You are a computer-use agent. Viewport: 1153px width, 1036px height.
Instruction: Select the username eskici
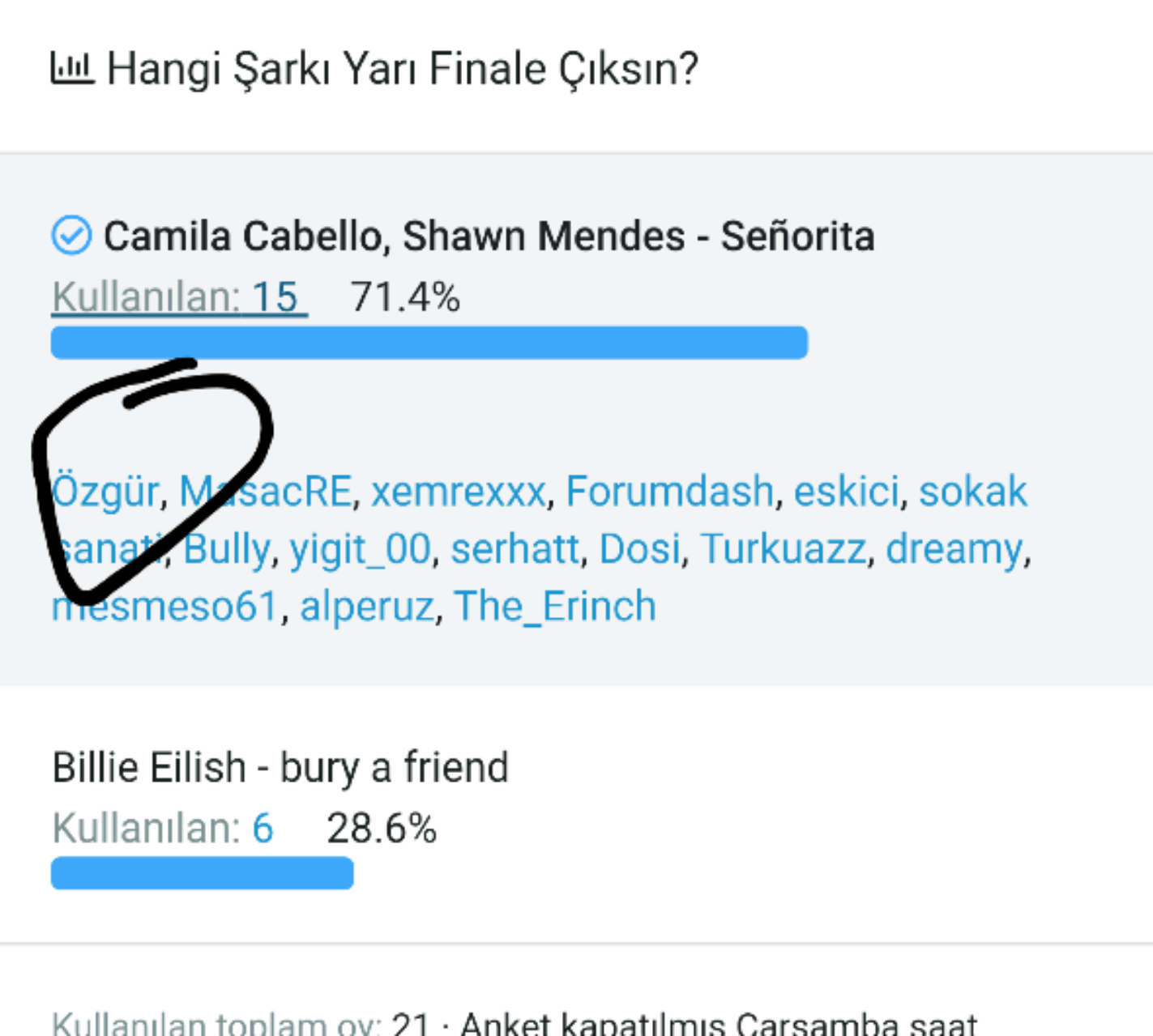click(x=846, y=492)
